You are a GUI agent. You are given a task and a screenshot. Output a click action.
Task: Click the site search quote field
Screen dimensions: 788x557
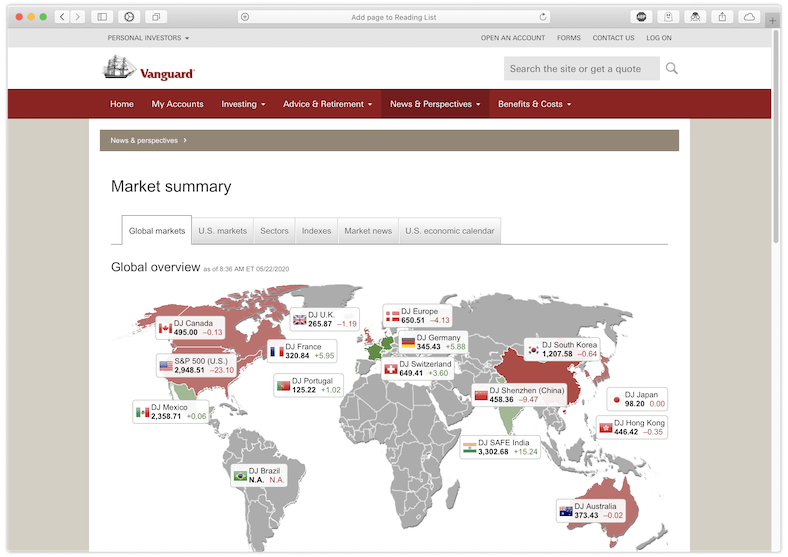pos(581,68)
